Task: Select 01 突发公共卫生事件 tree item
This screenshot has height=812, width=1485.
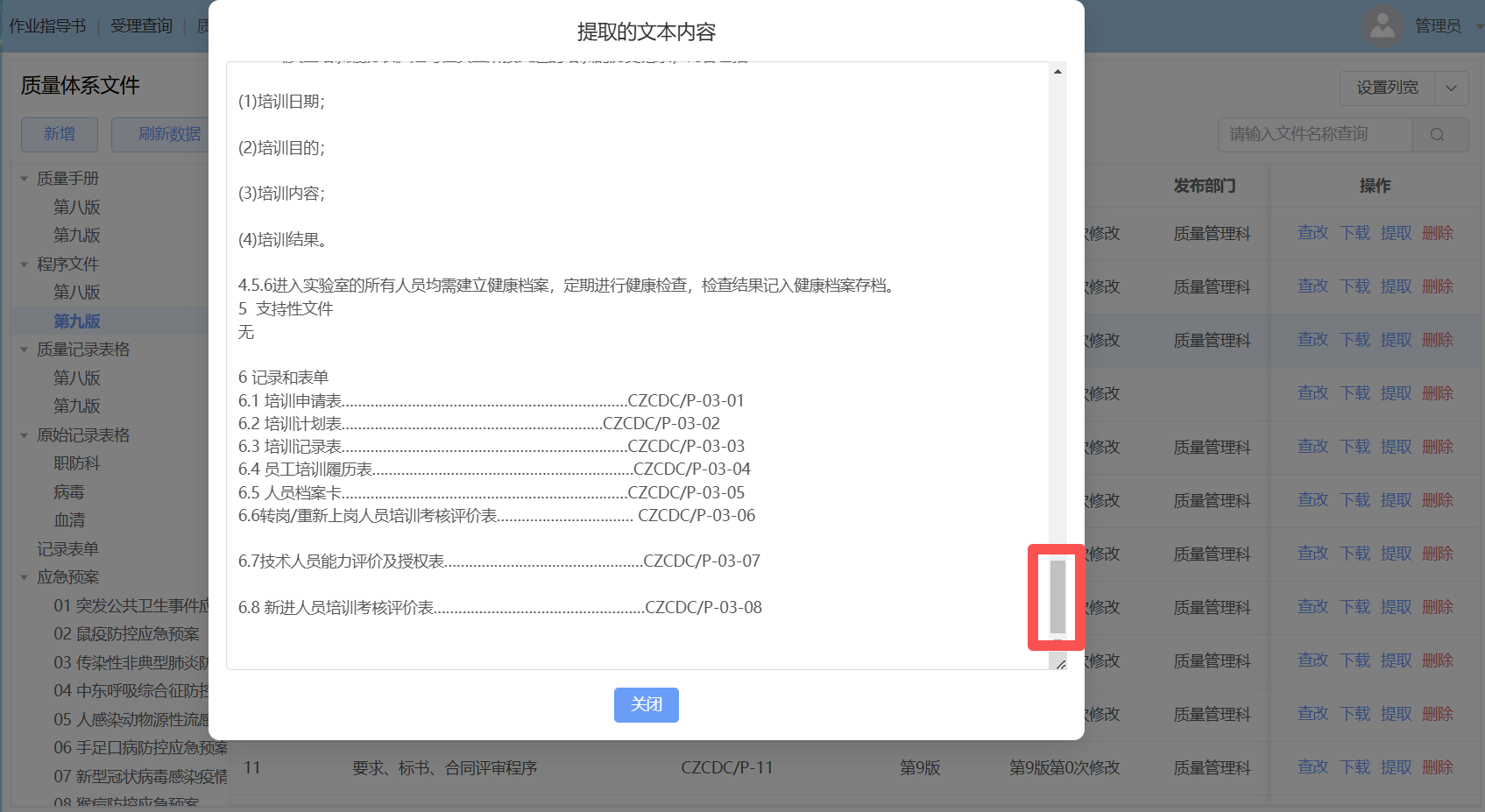Action: point(131,605)
